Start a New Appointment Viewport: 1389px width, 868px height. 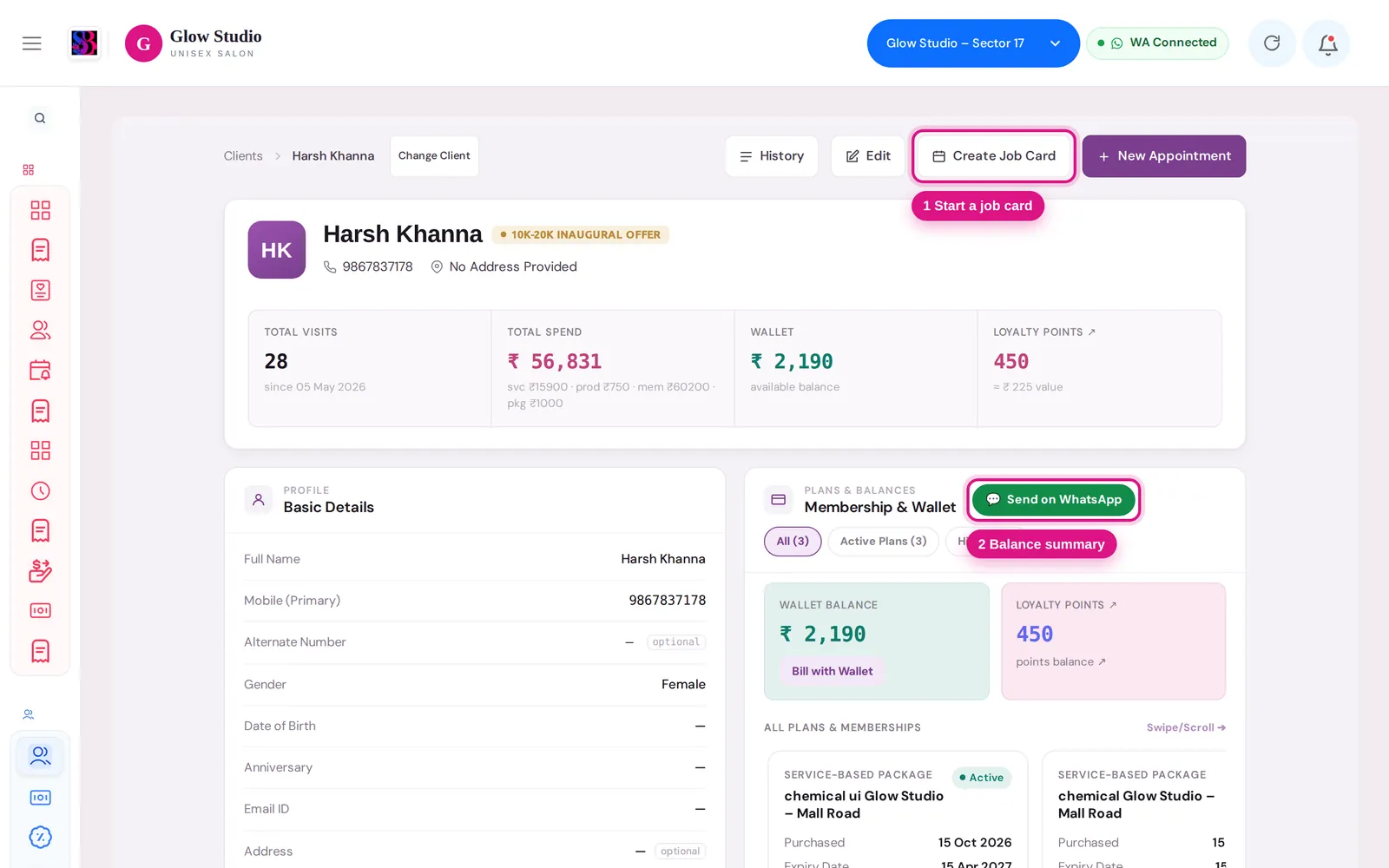(1164, 156)
